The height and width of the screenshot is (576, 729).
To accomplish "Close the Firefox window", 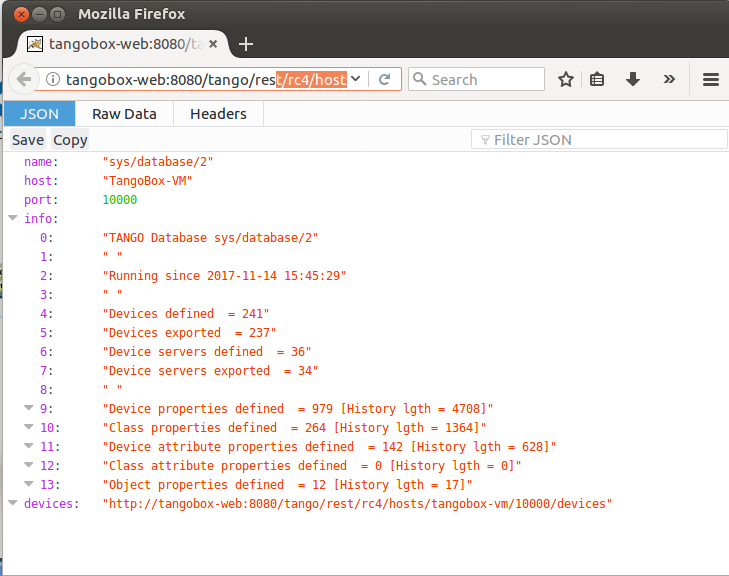I will [x=21, y=14].
